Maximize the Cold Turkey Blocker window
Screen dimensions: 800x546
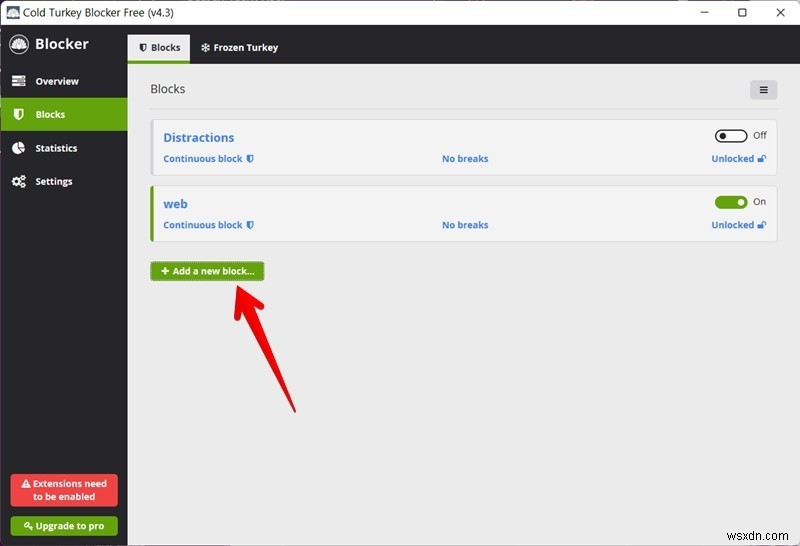[742, 12]
